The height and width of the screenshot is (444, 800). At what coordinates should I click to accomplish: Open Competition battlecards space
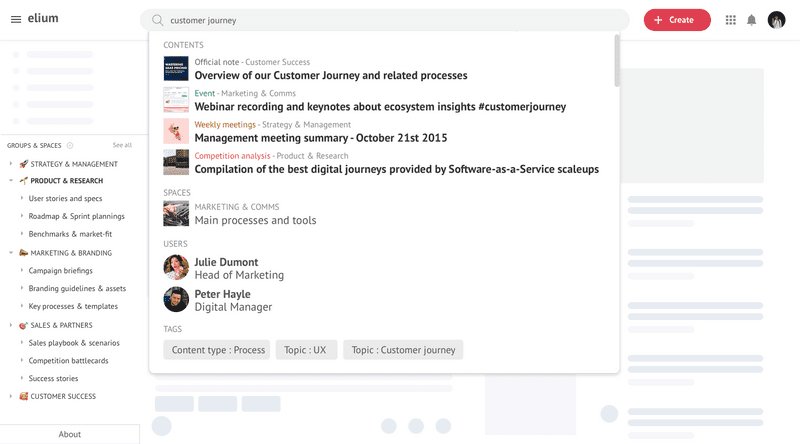68,360
